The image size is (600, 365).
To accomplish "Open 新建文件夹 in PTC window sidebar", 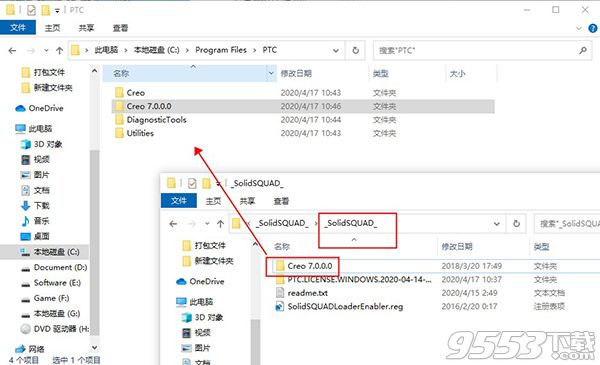I will [53, 88].
